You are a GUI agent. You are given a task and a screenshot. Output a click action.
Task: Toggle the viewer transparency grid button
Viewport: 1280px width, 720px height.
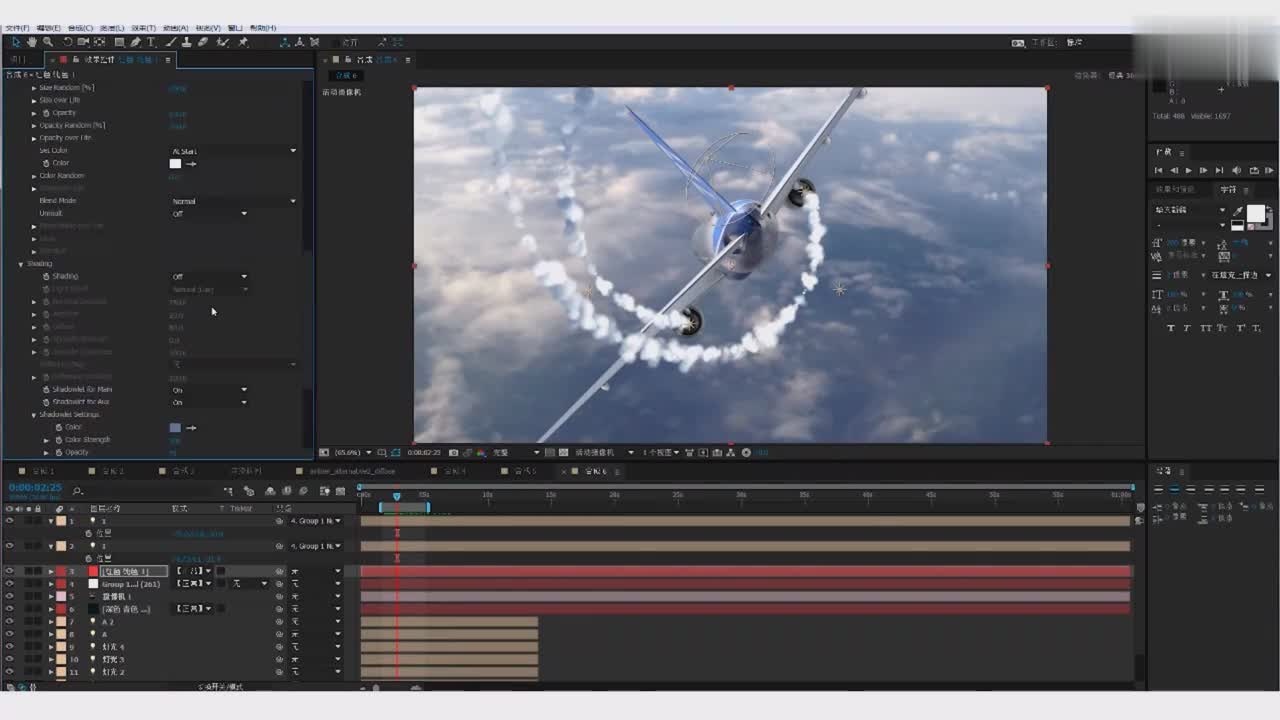click(x=563, y=452)
